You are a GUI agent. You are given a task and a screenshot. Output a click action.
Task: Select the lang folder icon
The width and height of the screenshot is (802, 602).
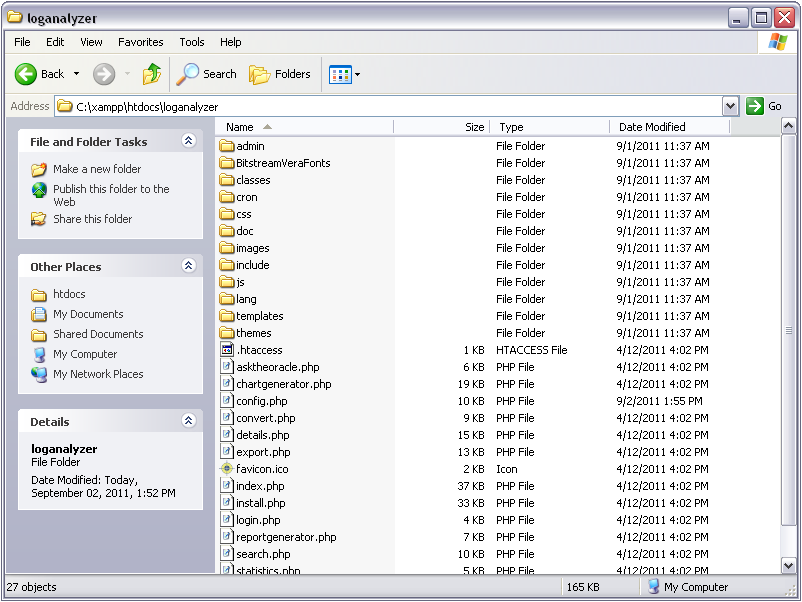pos(227,299)
